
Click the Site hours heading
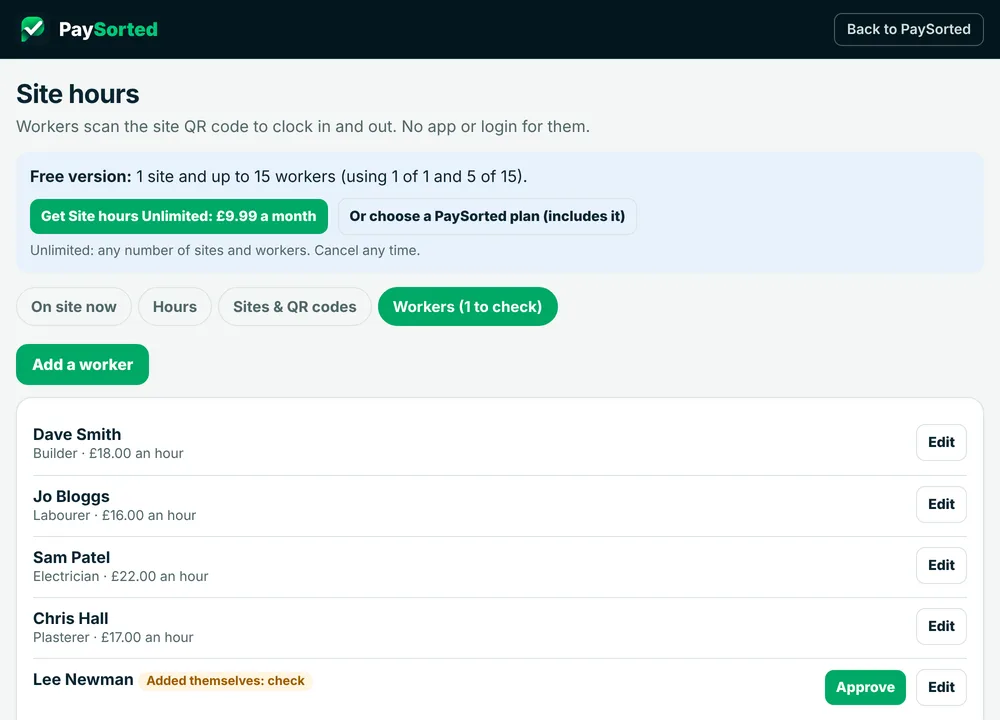[78, 94]
